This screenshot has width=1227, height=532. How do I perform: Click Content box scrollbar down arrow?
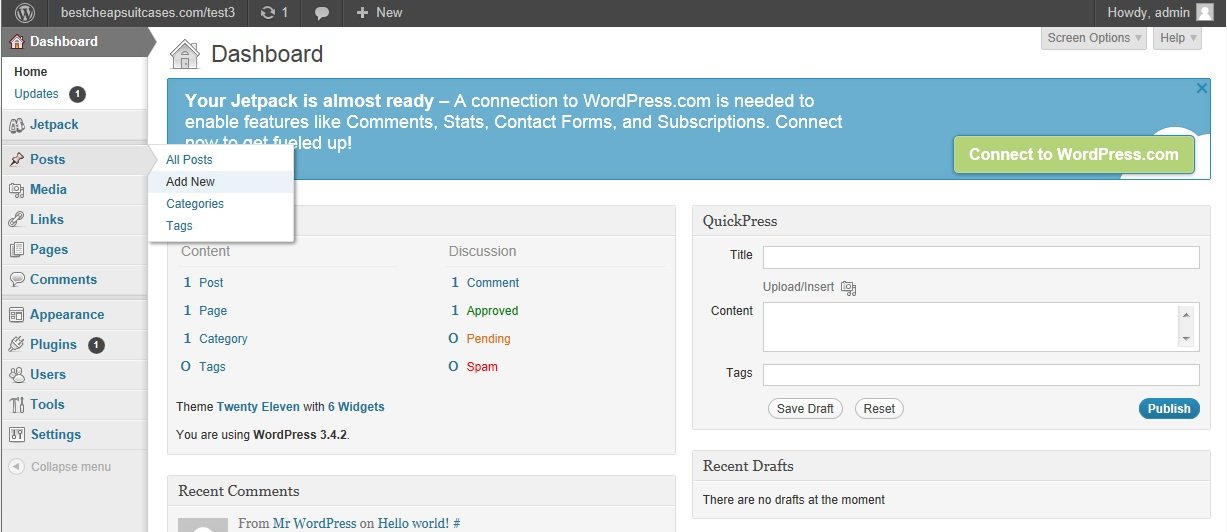pos(1186,339)
